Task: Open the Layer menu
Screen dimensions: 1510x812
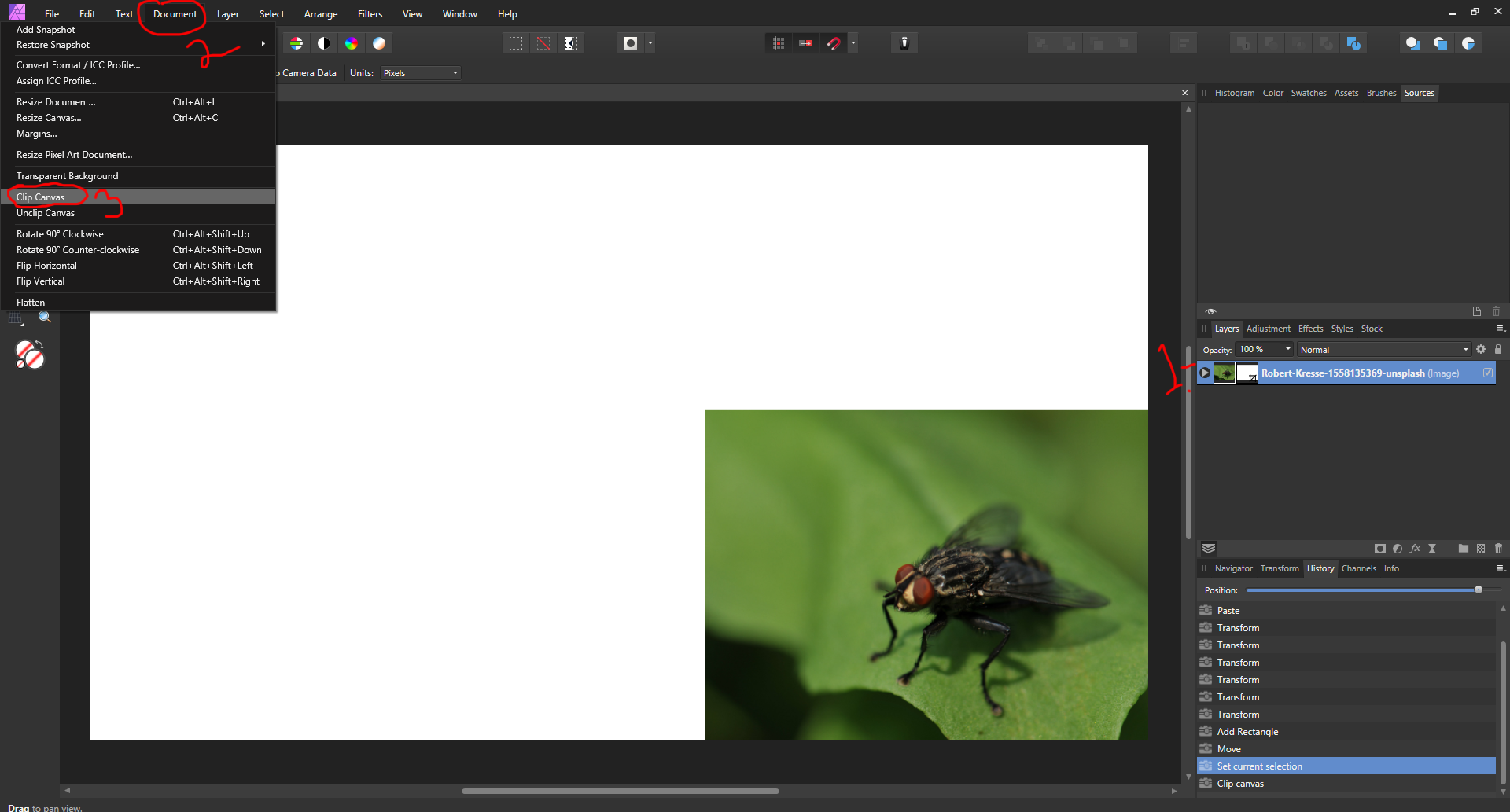Action: (x=228, y=14)
